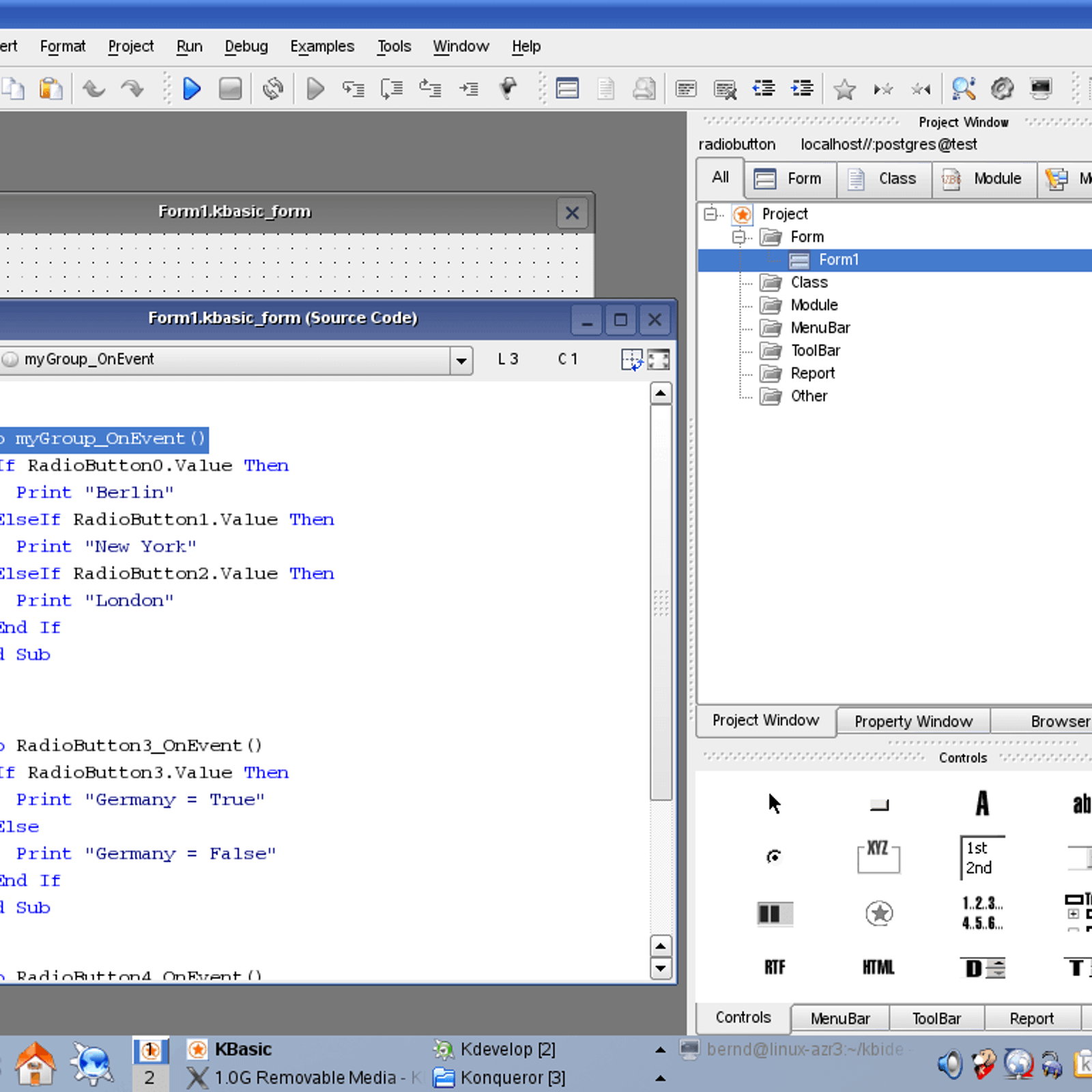Click the volume speaker tray icon
This screenshot has height=1092, width=1092.
pyautogui.click(x=949, y=1065)
